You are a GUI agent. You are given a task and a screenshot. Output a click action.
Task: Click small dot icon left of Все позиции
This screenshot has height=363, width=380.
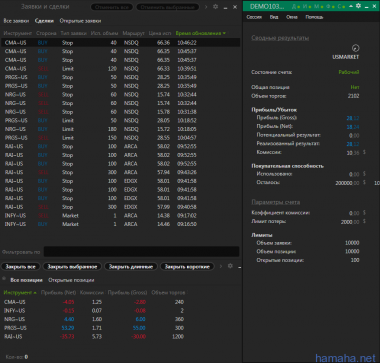click(4, 278)
